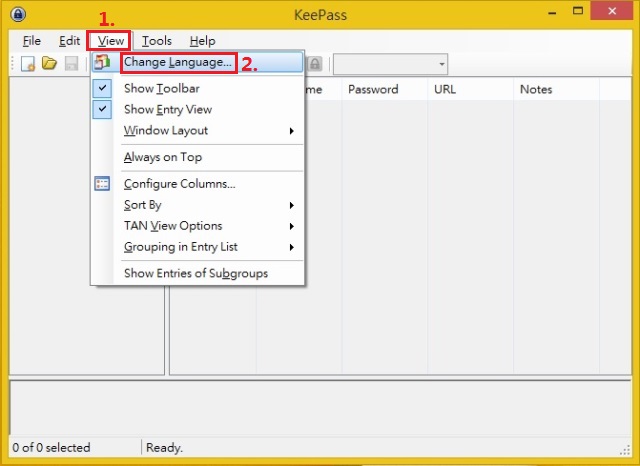The width and height of the screenshot is (640, 466).
Task: Toggle Show Entries of Subgroups
Action: coord(198,273)
